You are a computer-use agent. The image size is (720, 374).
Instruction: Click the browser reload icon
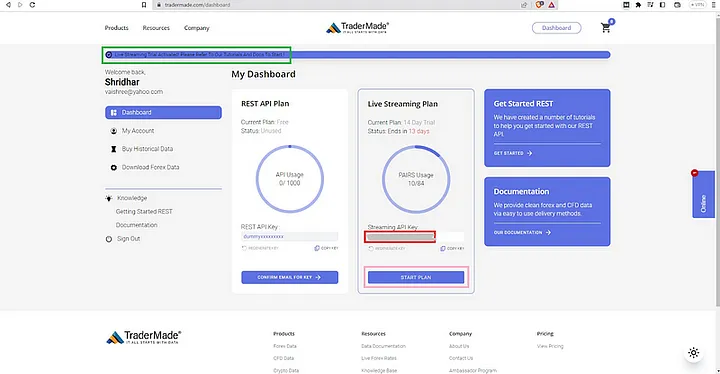tap(32, 5)
